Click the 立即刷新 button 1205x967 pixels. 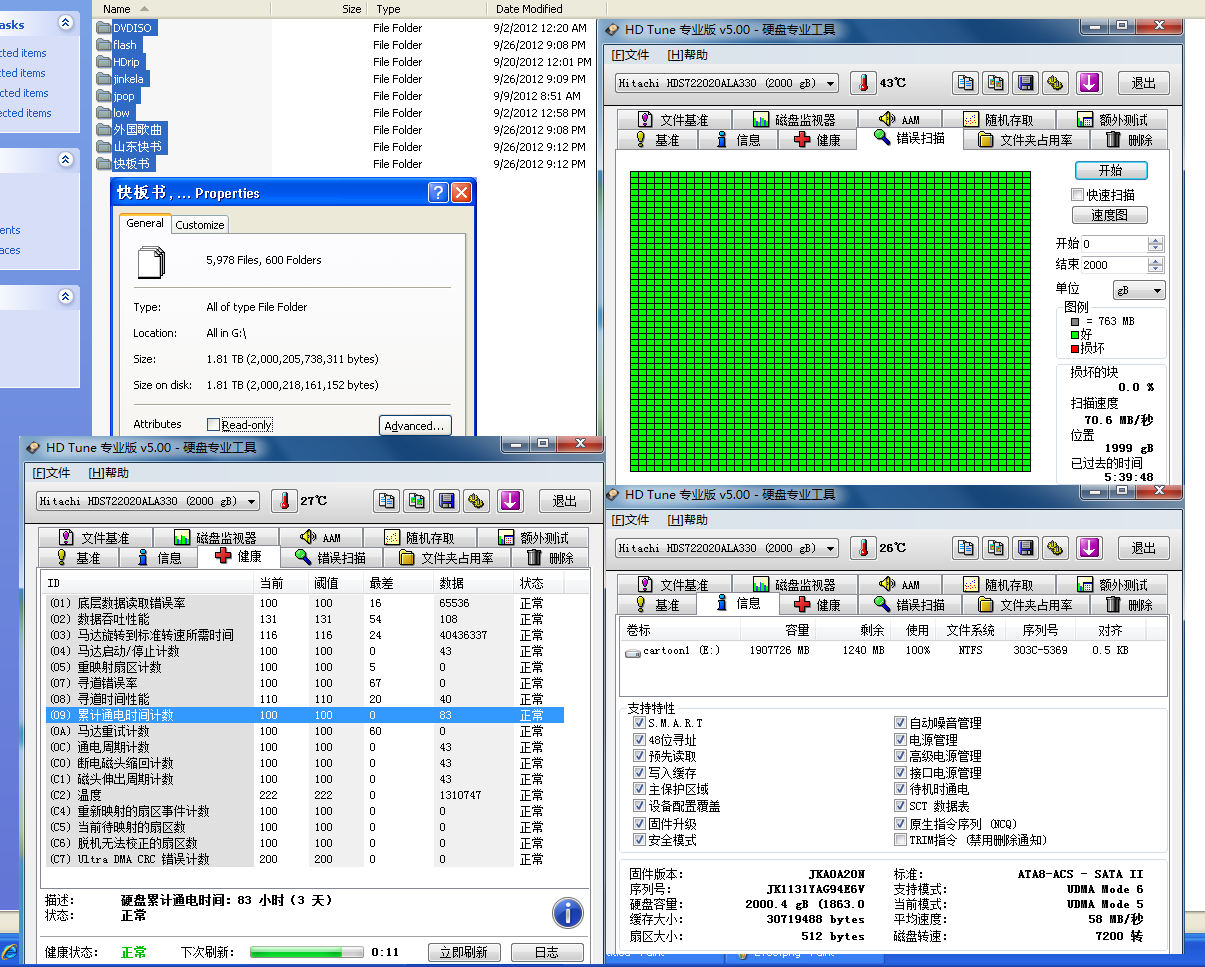pyautogui.click(x=463, y=952)
